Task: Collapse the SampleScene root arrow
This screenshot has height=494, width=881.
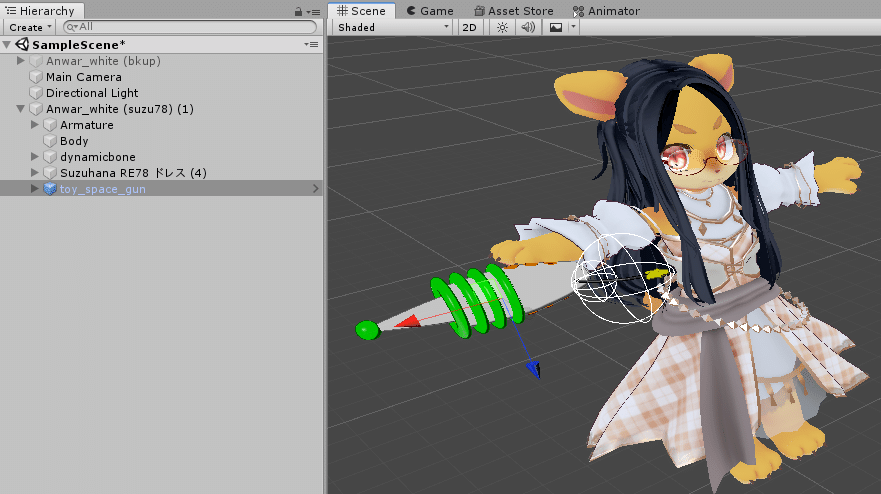Action: point(7,44)
